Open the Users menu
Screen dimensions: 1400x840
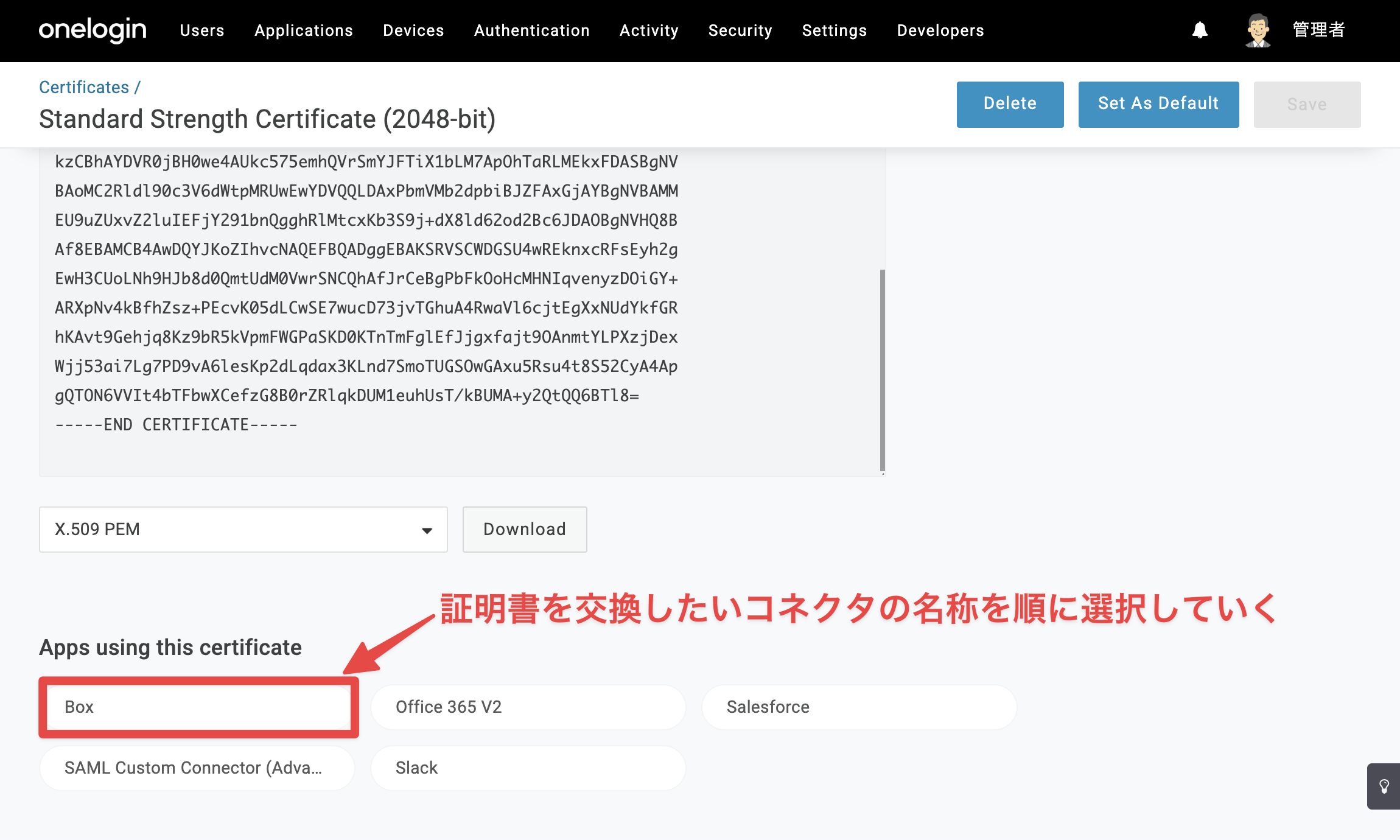click(202, 30)
